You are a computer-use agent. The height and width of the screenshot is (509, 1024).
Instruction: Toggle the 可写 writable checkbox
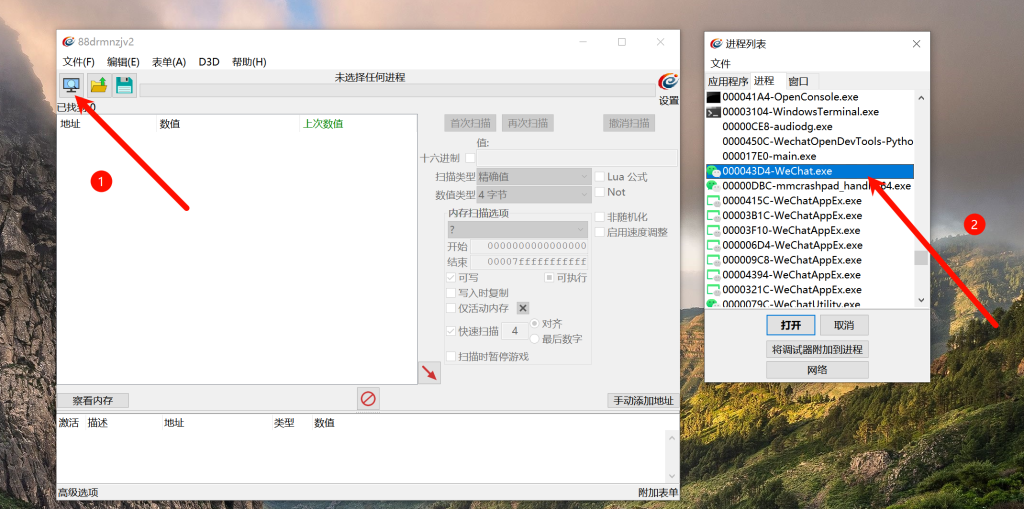point(451,278)
